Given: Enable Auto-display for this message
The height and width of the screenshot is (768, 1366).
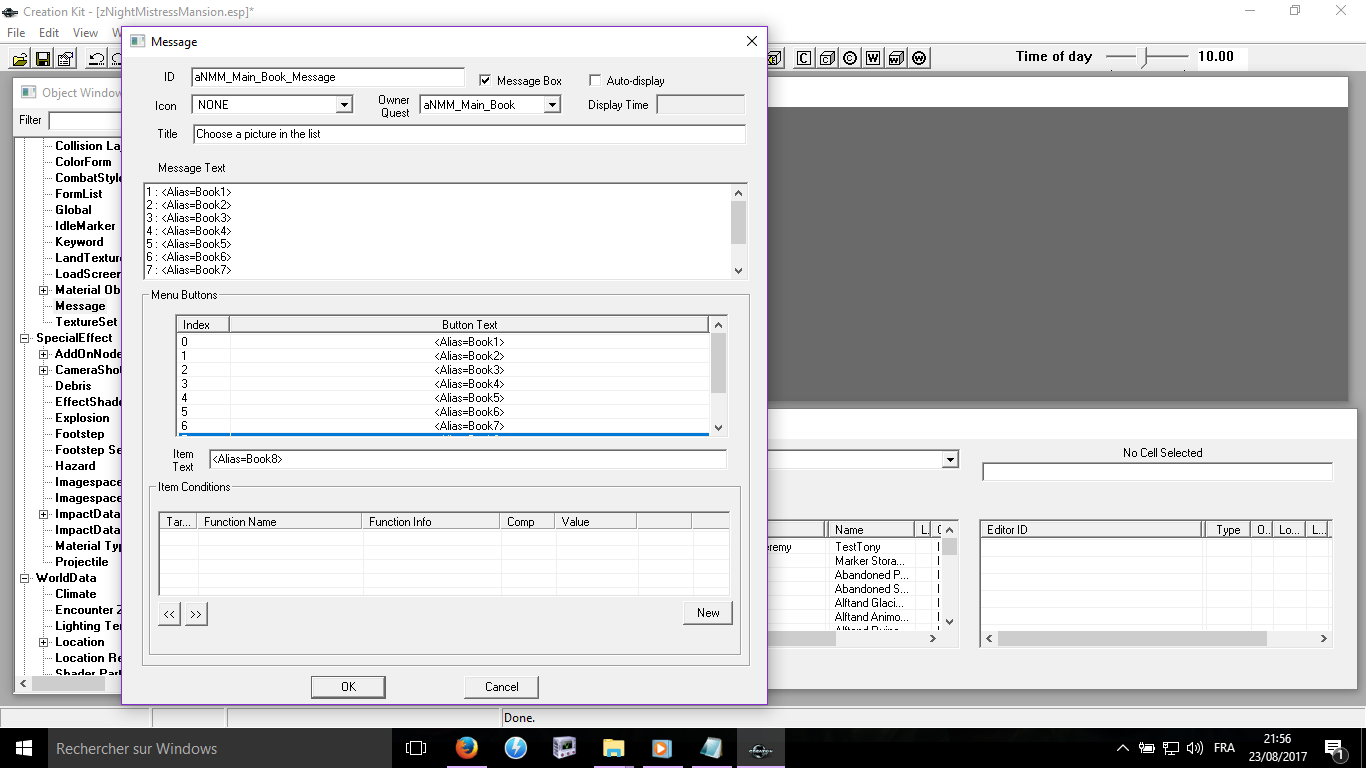Looking at the screenshot, I should tap(595, 80).
